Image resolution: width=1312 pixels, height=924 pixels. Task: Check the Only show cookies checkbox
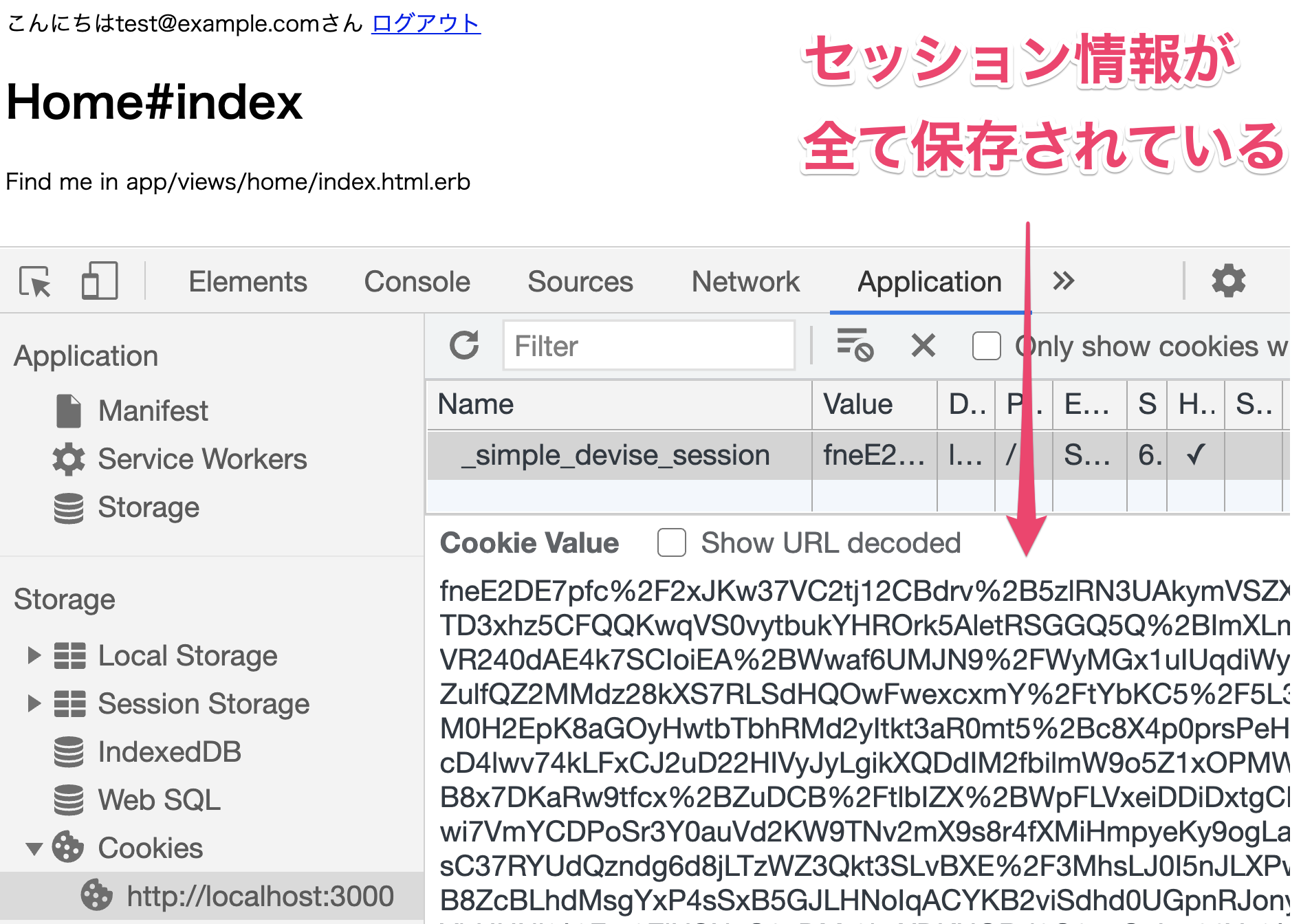point(986,346)
